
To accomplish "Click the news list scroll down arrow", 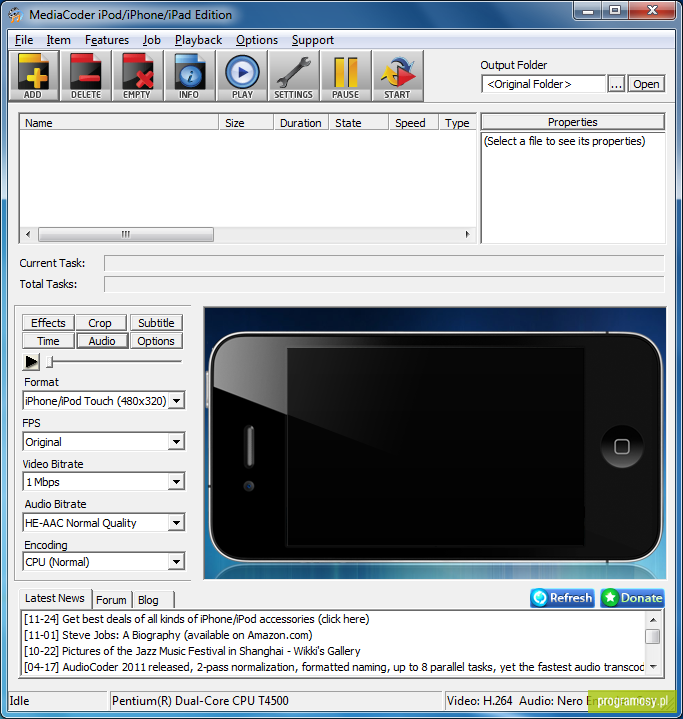I will tap(653, 667).
